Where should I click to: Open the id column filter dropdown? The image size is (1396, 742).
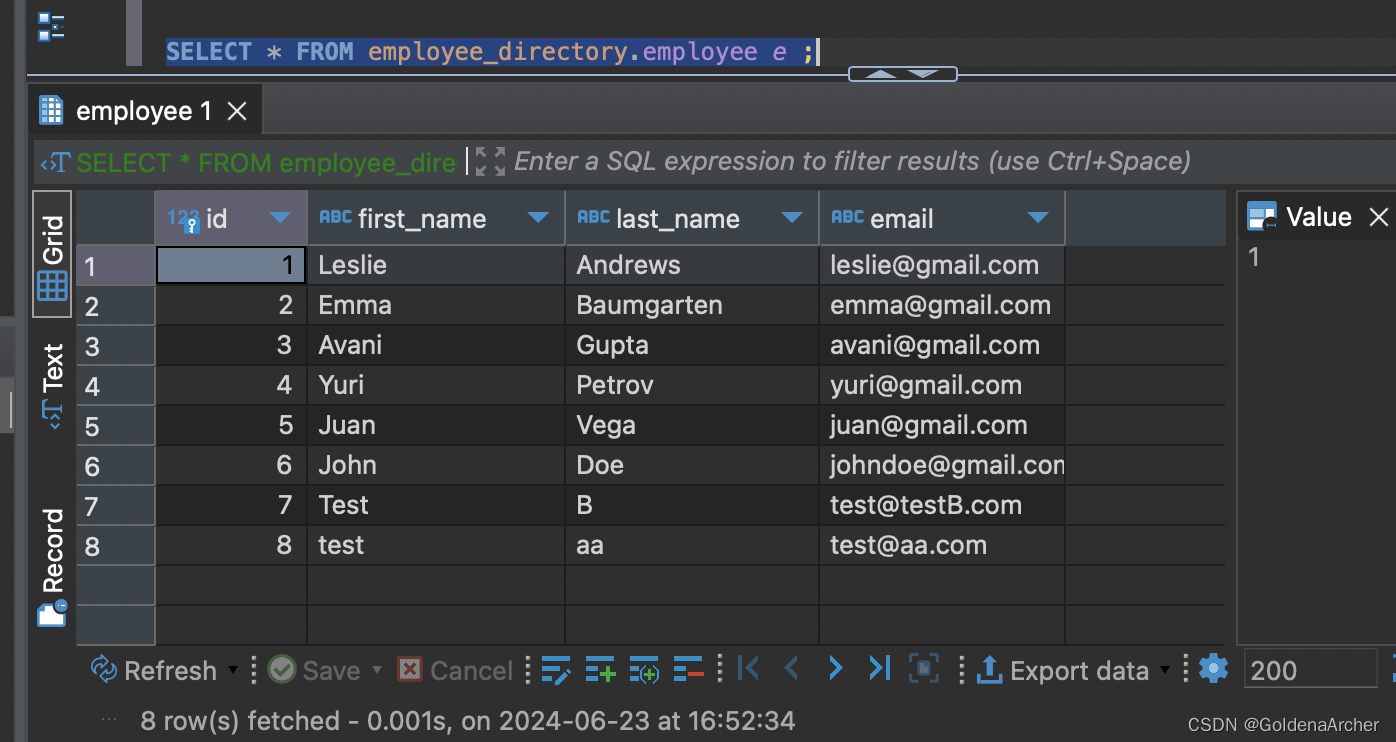(x=280, y=218)
